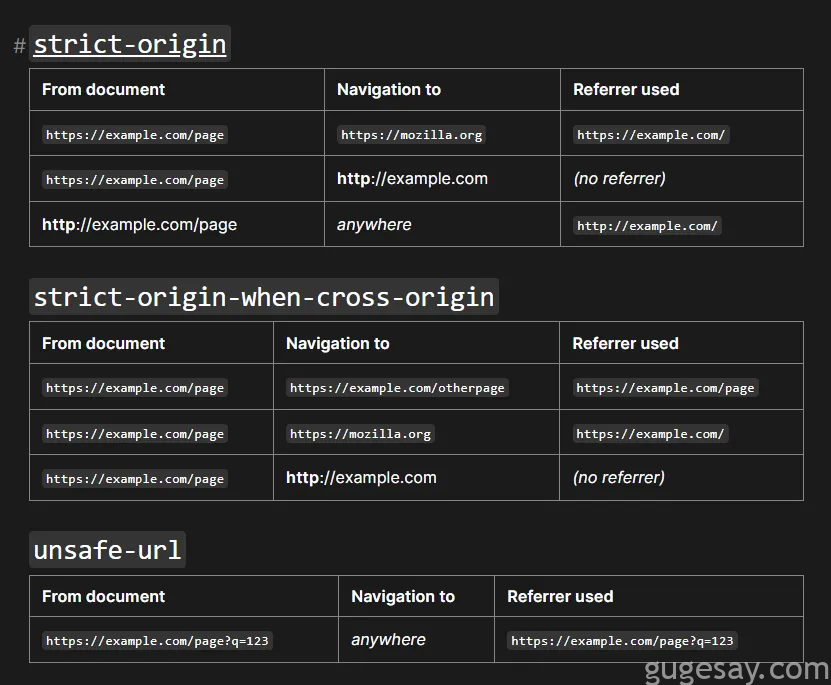Click the https://example.com/otherpage code cell
This screenshot has width=831, height=685.
397,388
